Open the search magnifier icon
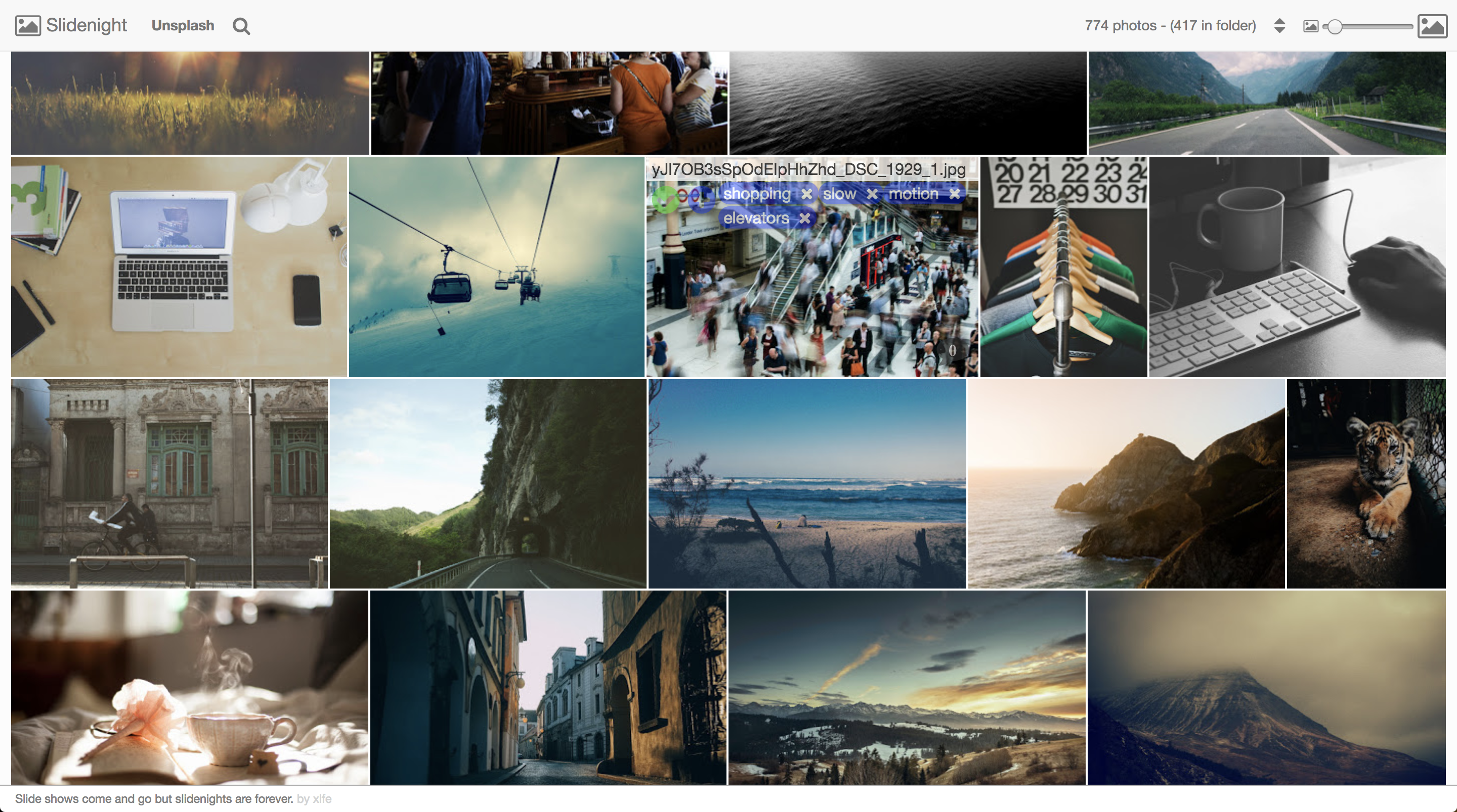Image resolution: width=1457 pixels, height=812 pixels. 241,26
